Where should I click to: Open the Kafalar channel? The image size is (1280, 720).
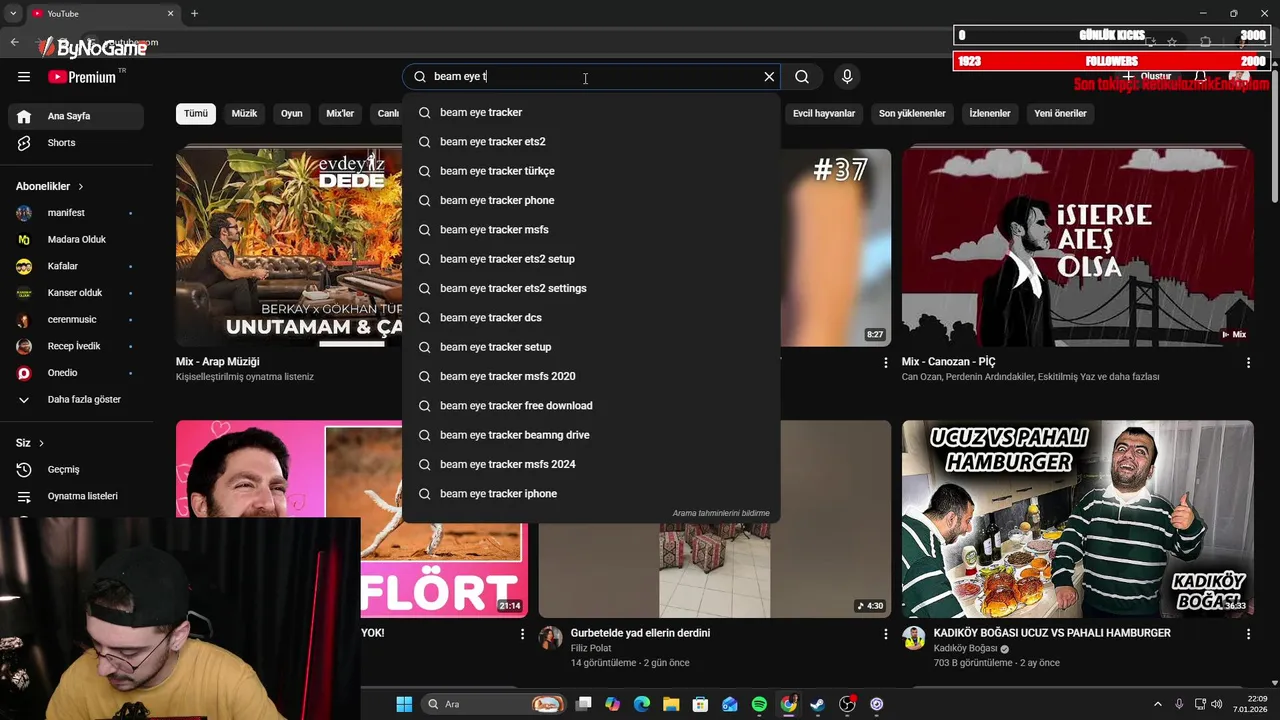pyautogui.click(x=76, y=266)
